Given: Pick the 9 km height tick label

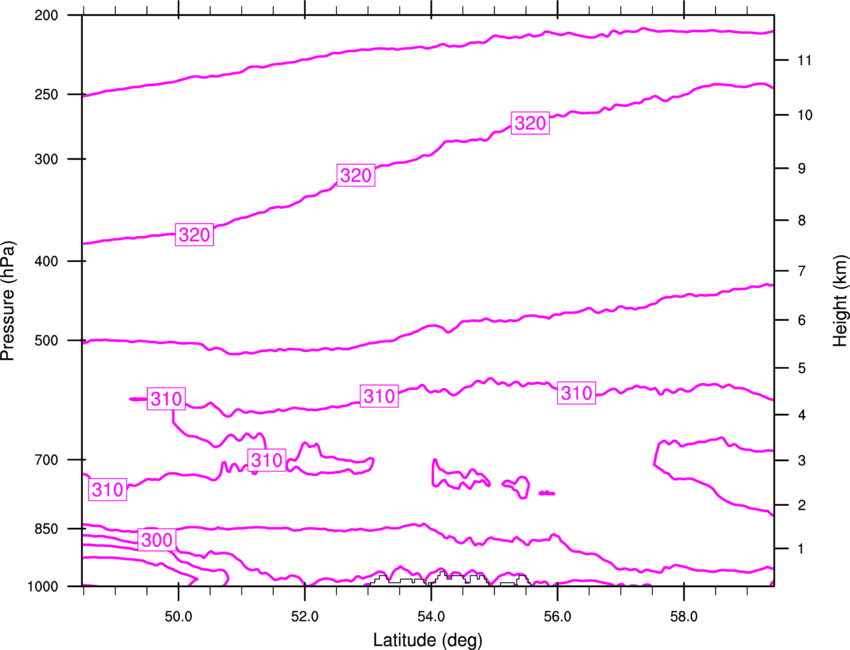Looking at the screenshot, I should pos(801,169).
